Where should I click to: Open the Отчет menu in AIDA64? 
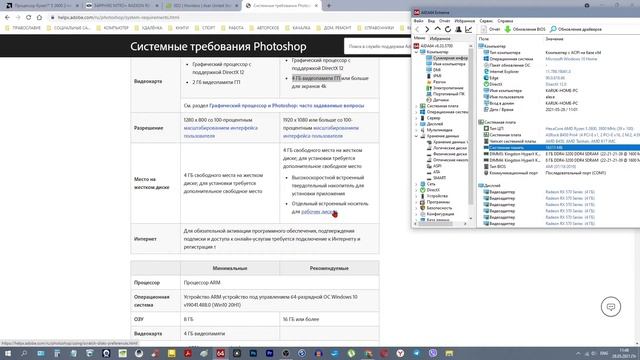(x=444, y=21)
